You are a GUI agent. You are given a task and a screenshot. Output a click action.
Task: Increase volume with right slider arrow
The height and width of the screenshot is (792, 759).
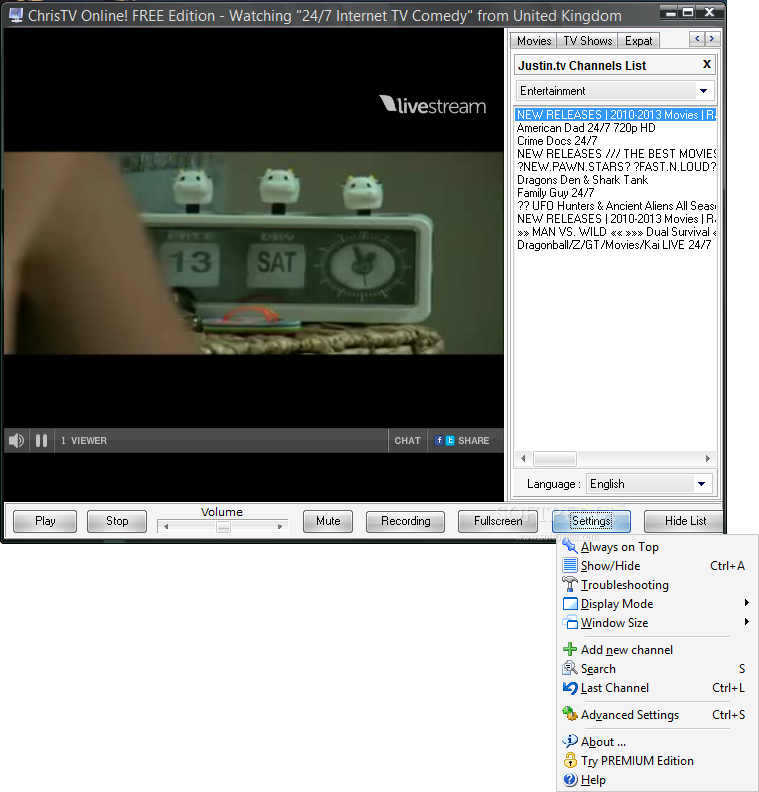click(x=280, y=527)
